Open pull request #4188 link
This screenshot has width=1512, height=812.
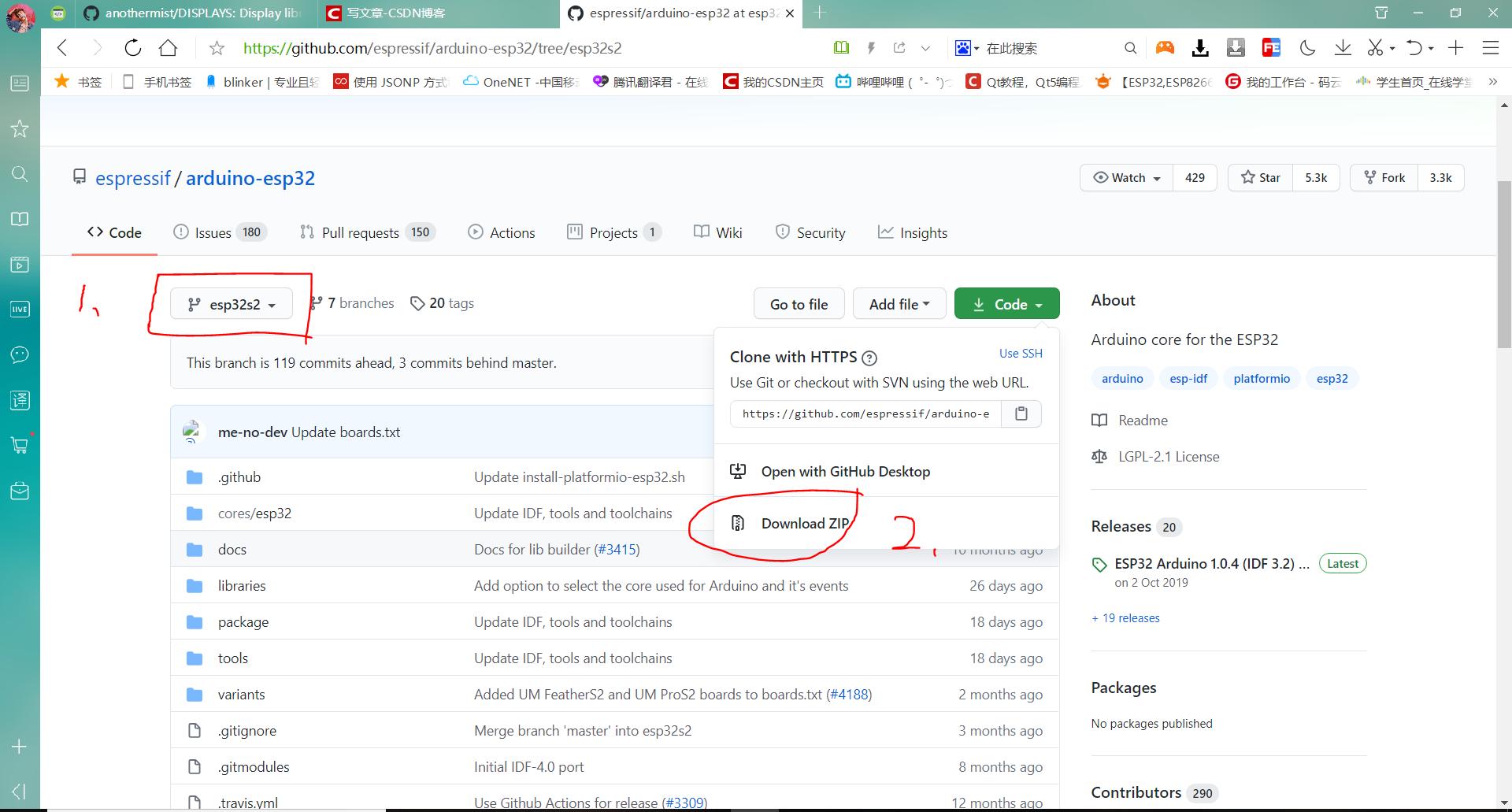(849, 695)
